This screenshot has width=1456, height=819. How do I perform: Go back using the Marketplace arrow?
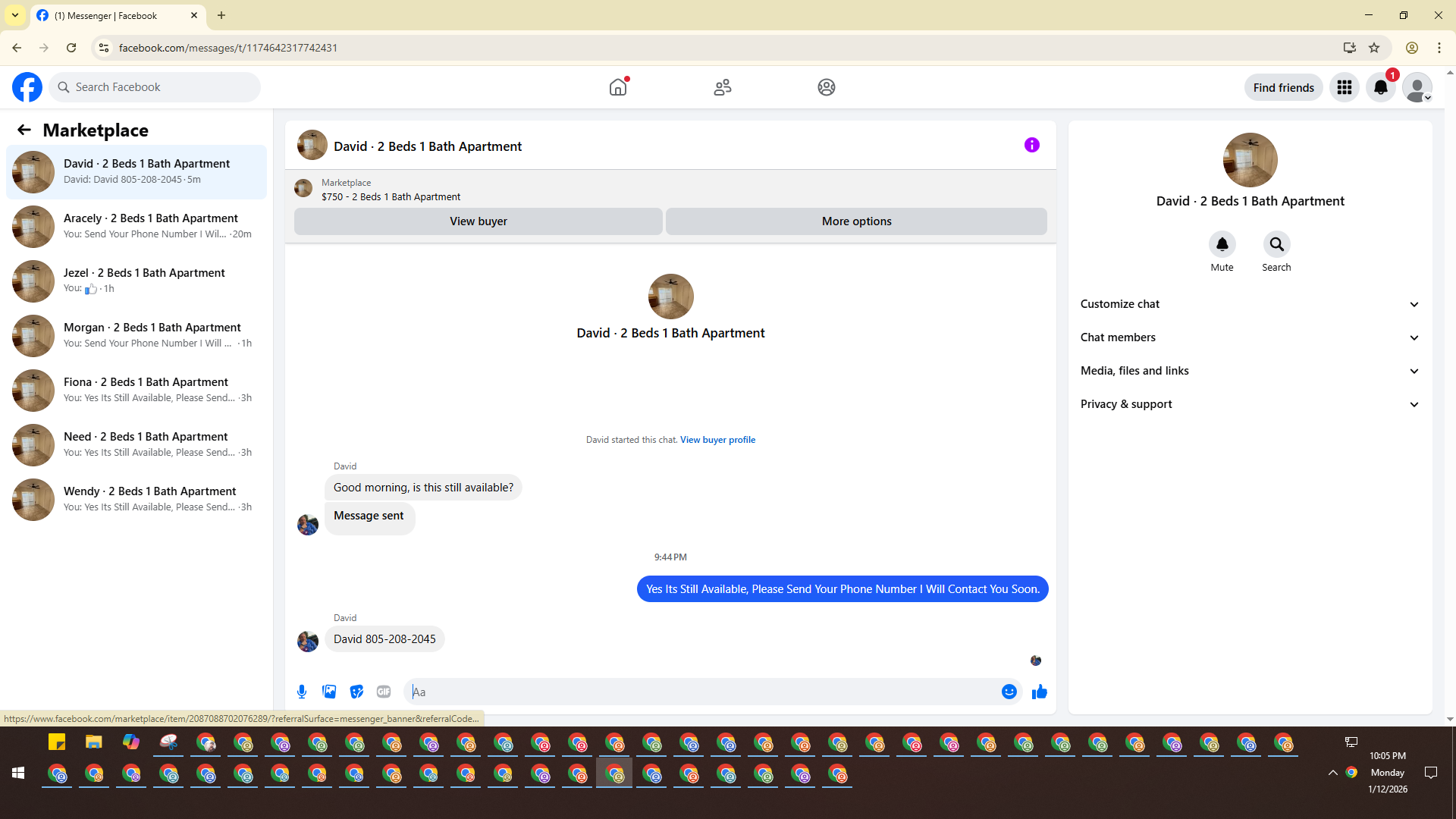[x=24, y=130]
